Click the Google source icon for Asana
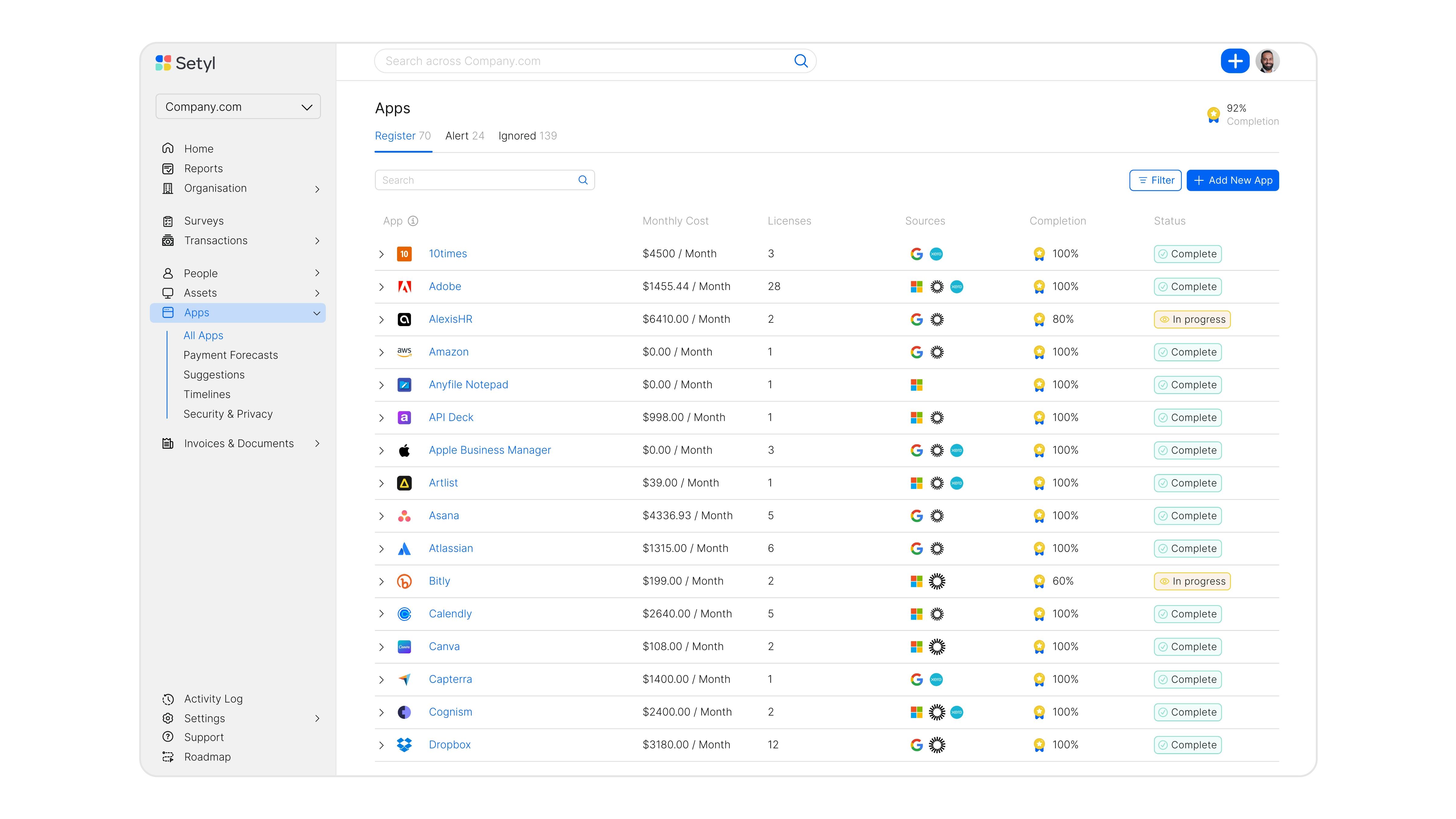This screenshot has width=1456, height=819. (x=917, y=515)
